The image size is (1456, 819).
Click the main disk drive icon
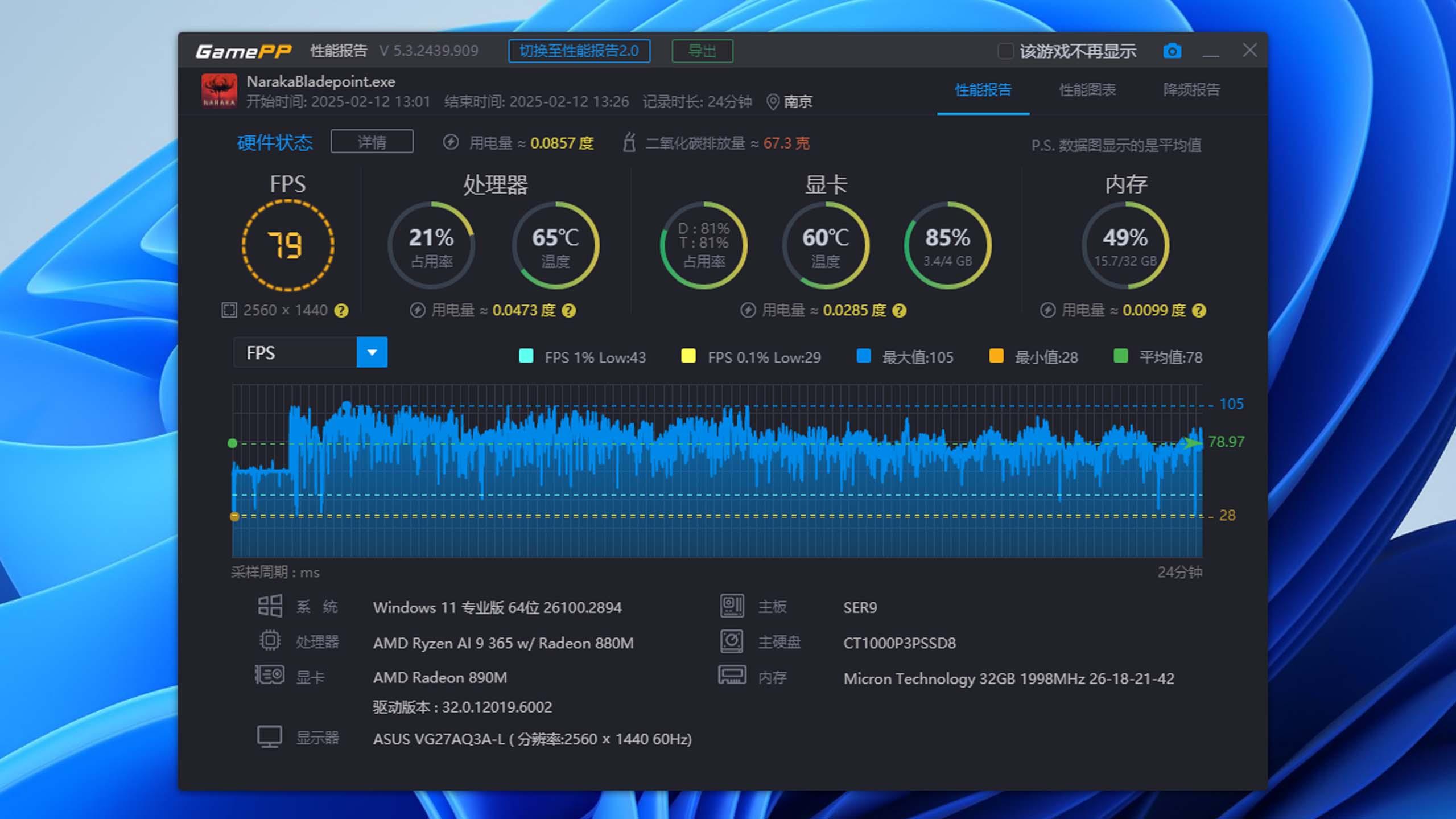pyautogui.click(x=732, y=641)
